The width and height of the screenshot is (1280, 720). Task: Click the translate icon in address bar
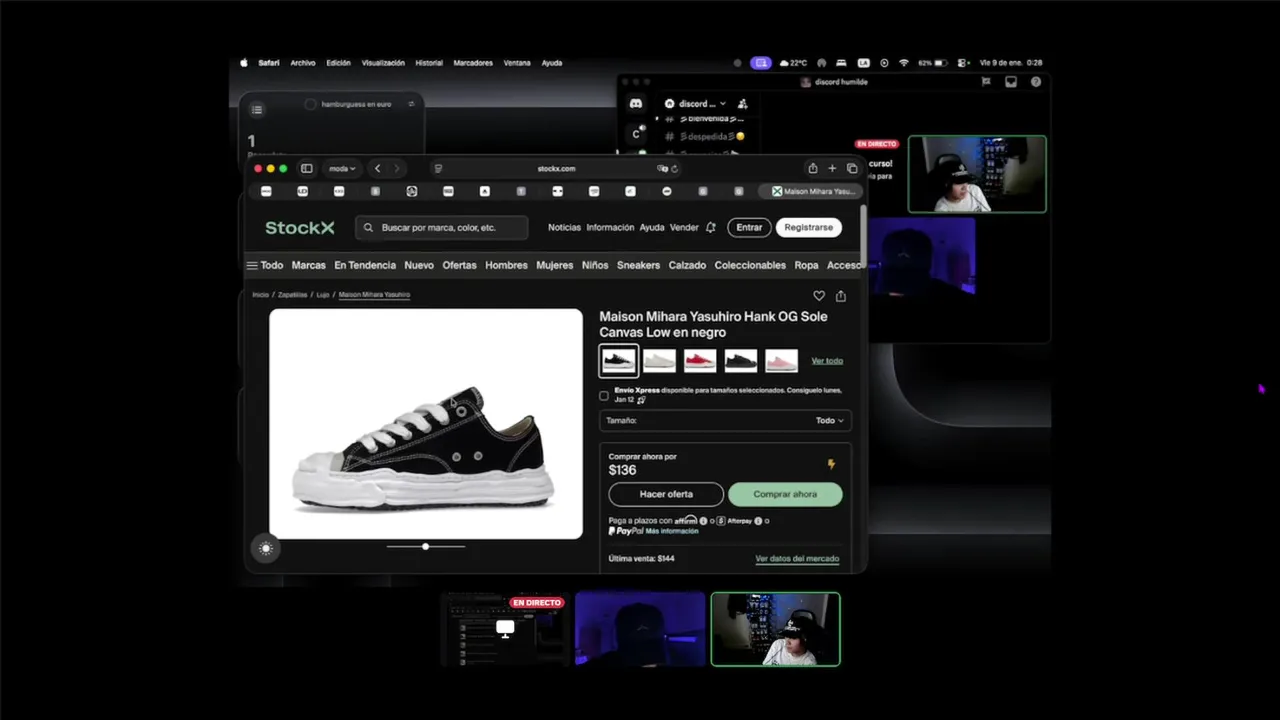tap(662, 168)
